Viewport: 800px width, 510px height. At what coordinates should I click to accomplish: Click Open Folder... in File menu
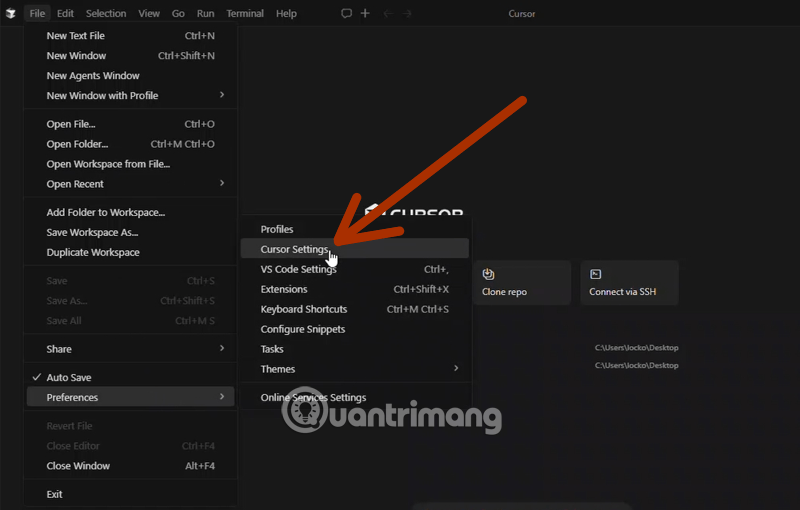pyautogui.click(x=77, y=144)
